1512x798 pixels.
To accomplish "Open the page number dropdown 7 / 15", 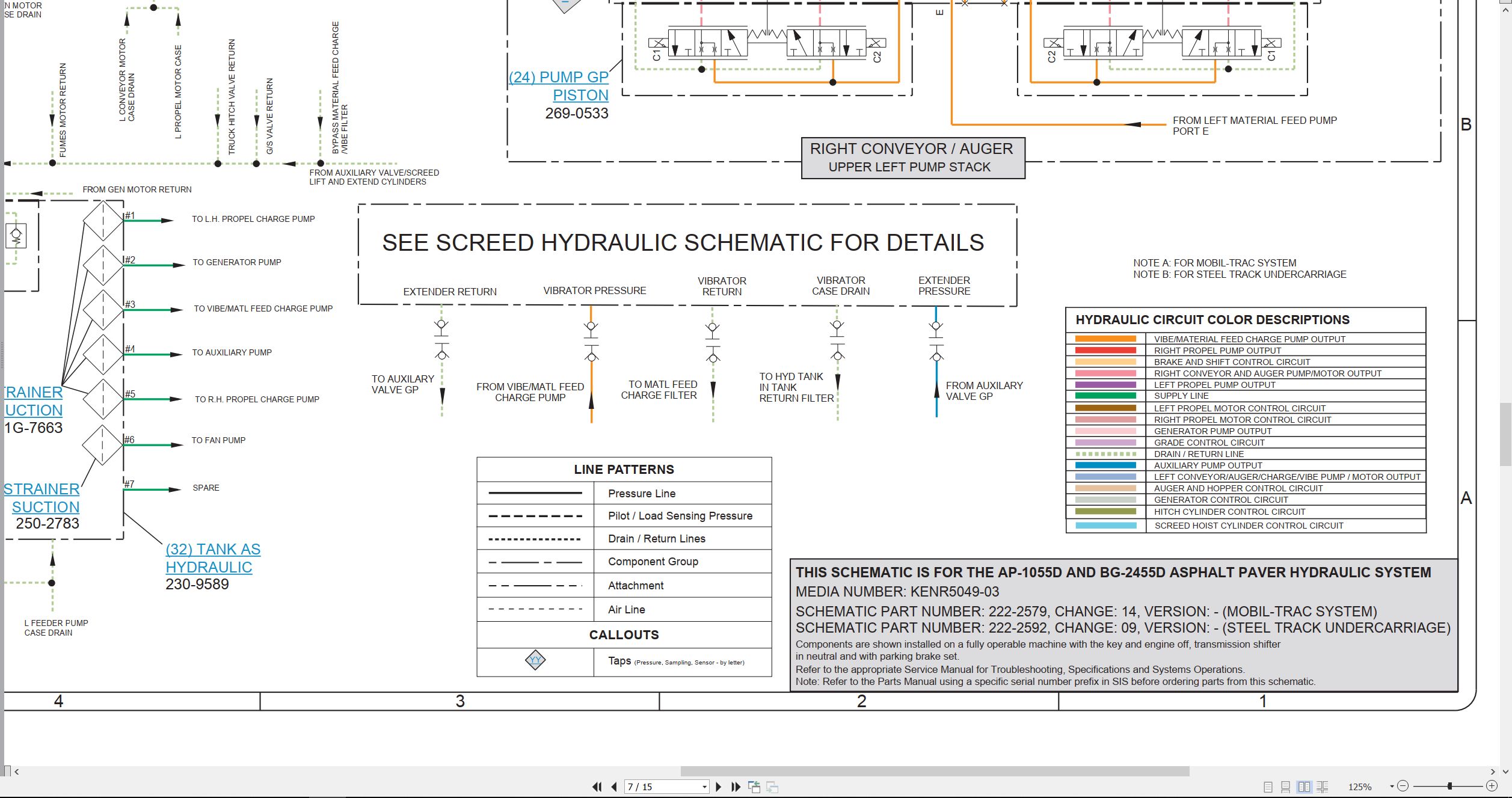I will pos(704,787).
